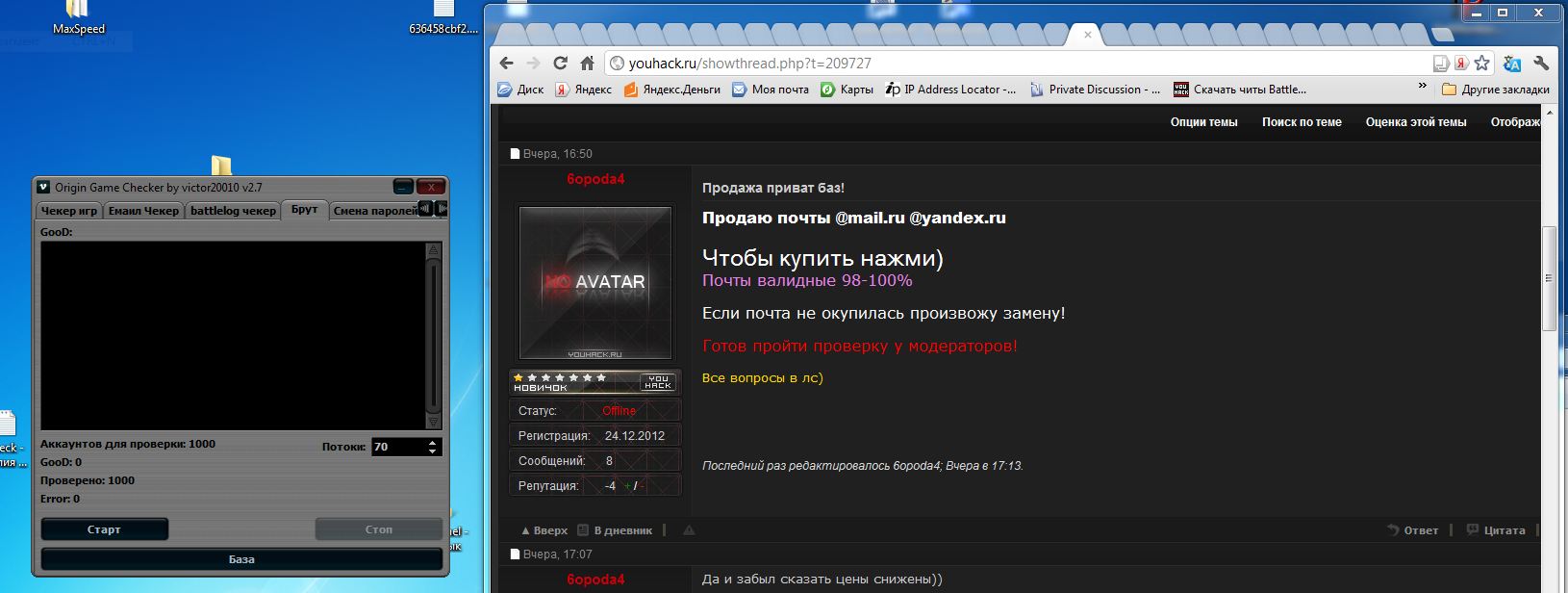Click the 6opoda4 username in the 17:07 post
Screen dimensions: 1568x593
tap(595, 580)
